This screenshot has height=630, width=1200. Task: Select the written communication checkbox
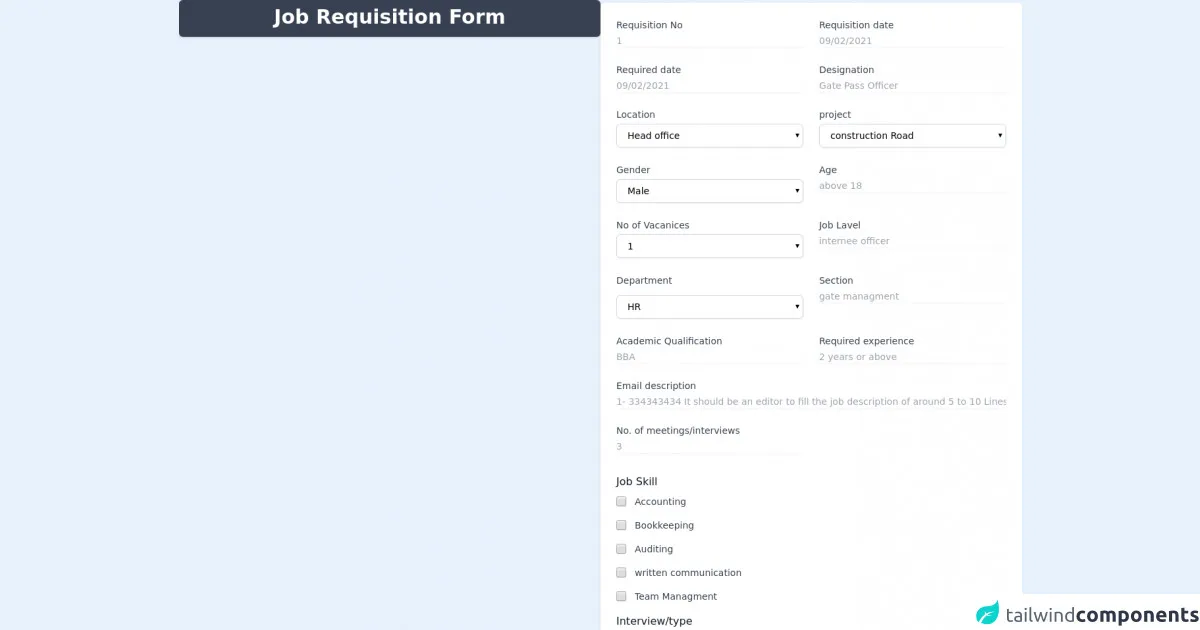coord(621,573)
